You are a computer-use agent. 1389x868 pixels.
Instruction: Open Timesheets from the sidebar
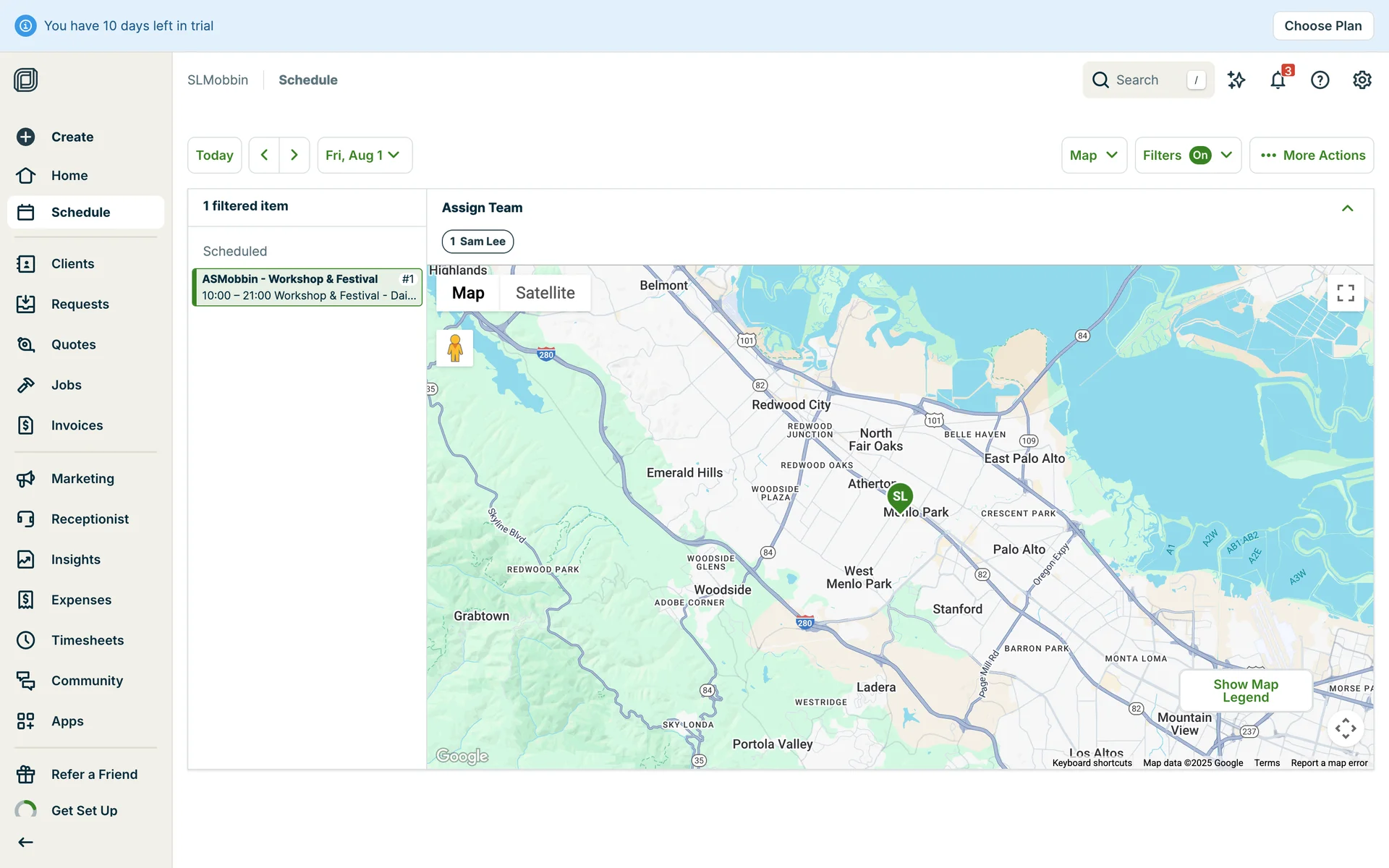click(x=87, y=640)
